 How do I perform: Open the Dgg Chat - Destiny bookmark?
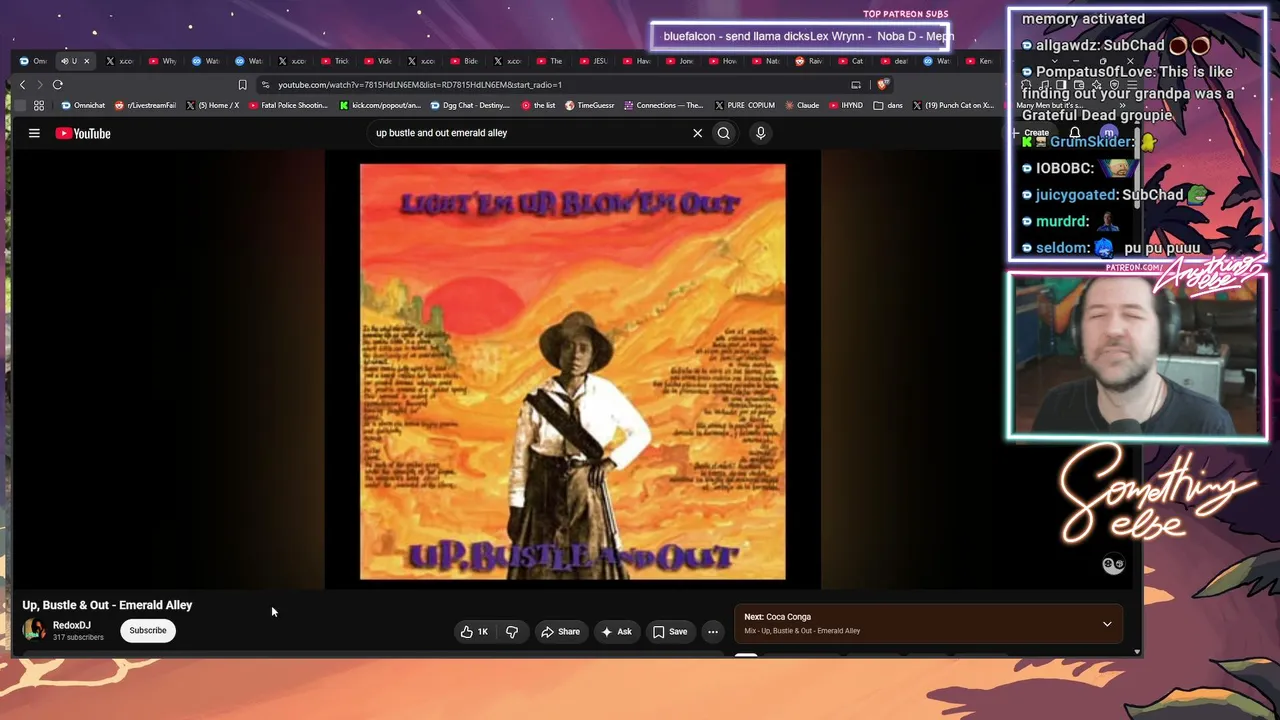point(471,105)
